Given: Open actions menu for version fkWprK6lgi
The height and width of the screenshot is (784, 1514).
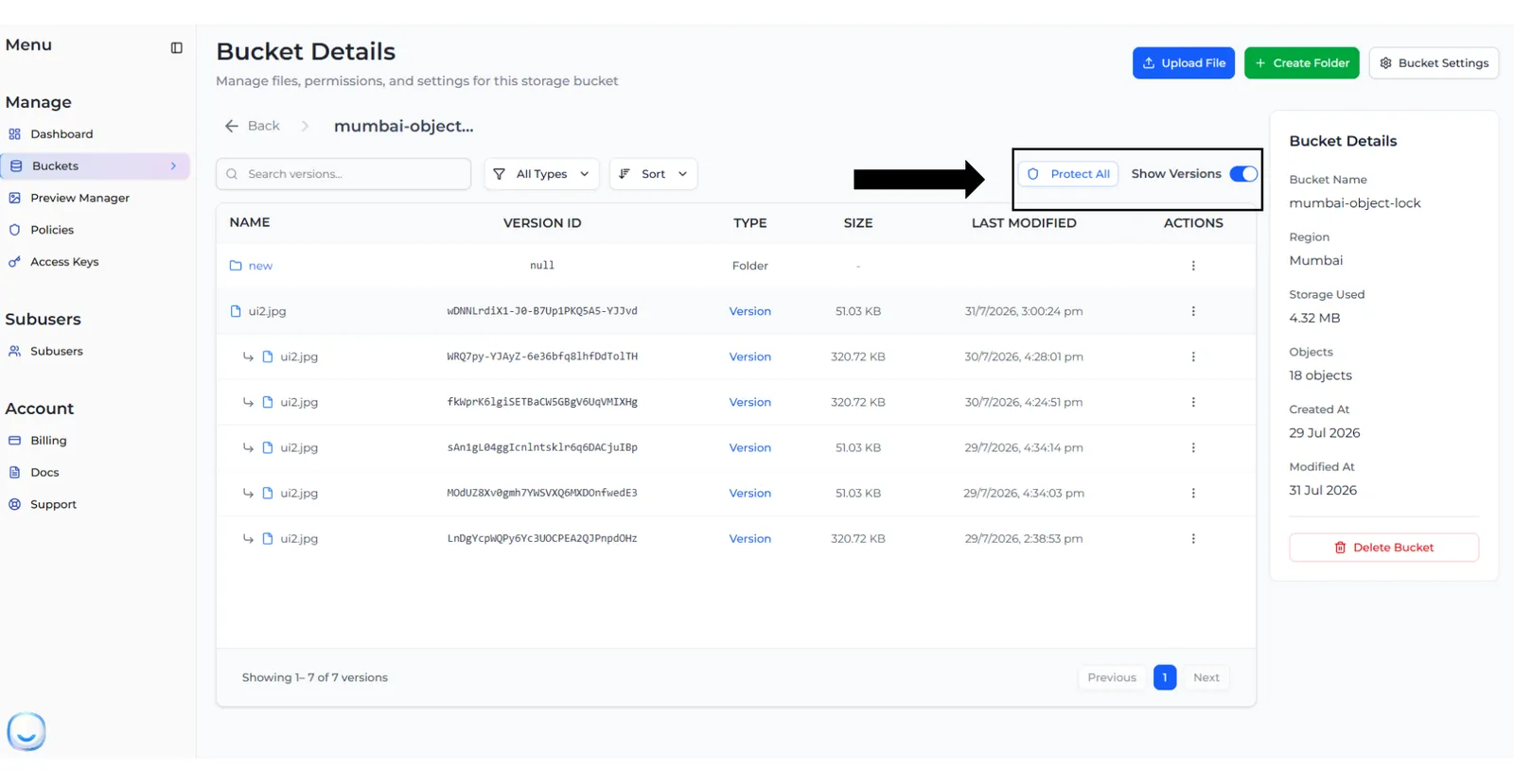Looking at the screenshot, I should coord(1193,402).
